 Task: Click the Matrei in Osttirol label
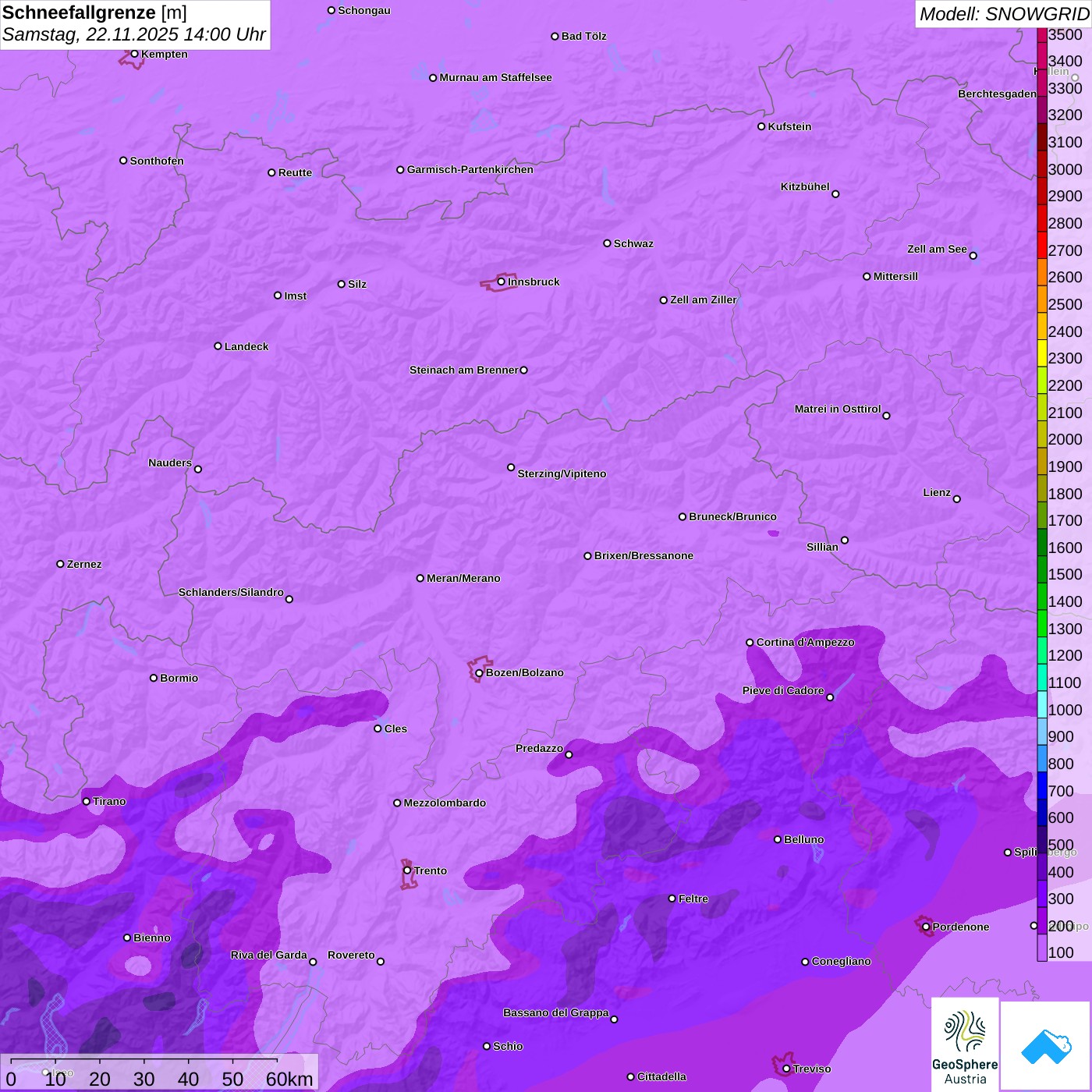point(838,409)
